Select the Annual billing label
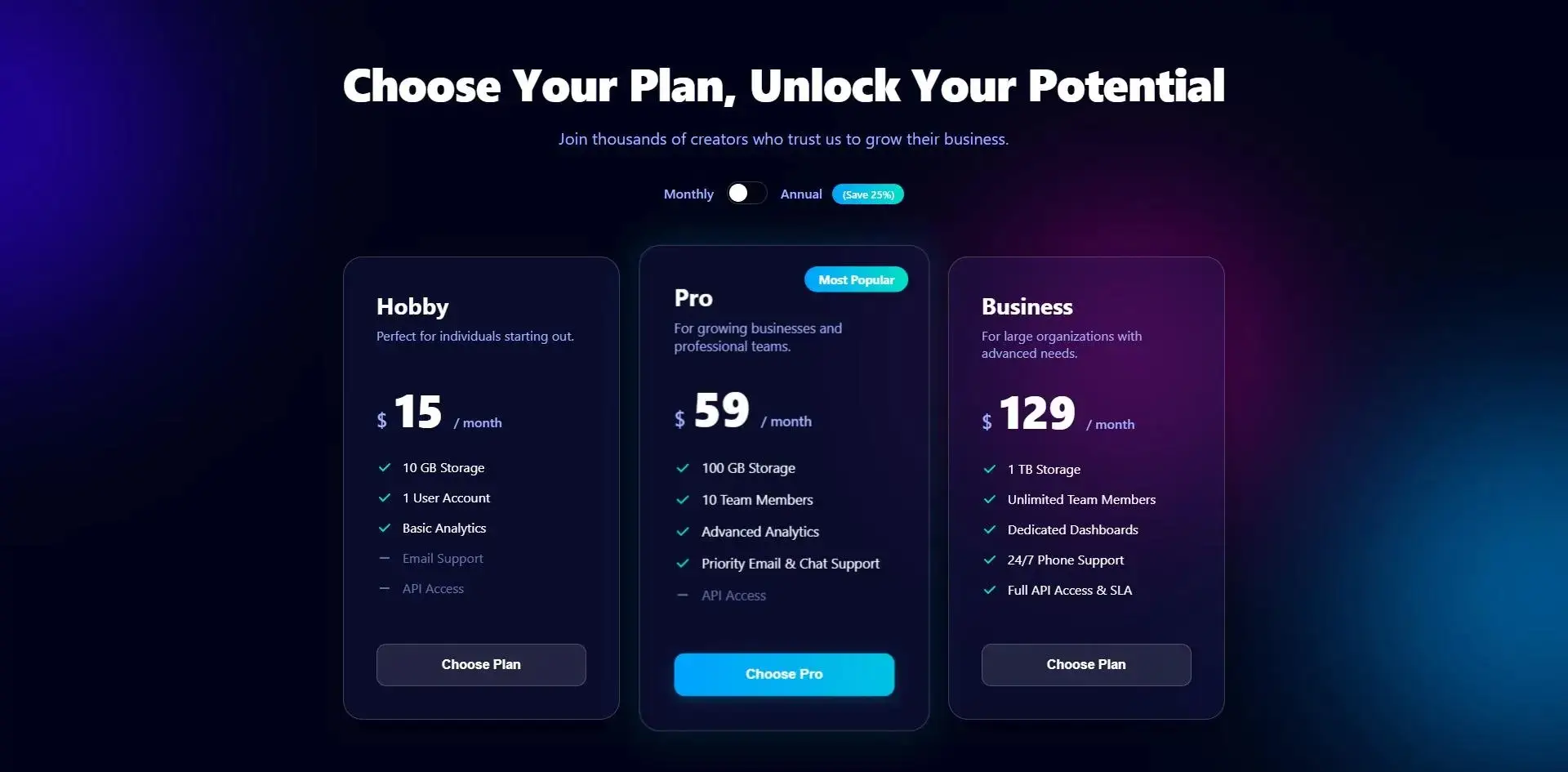Screen dimensions: 1568x772 tap(800, 194)
